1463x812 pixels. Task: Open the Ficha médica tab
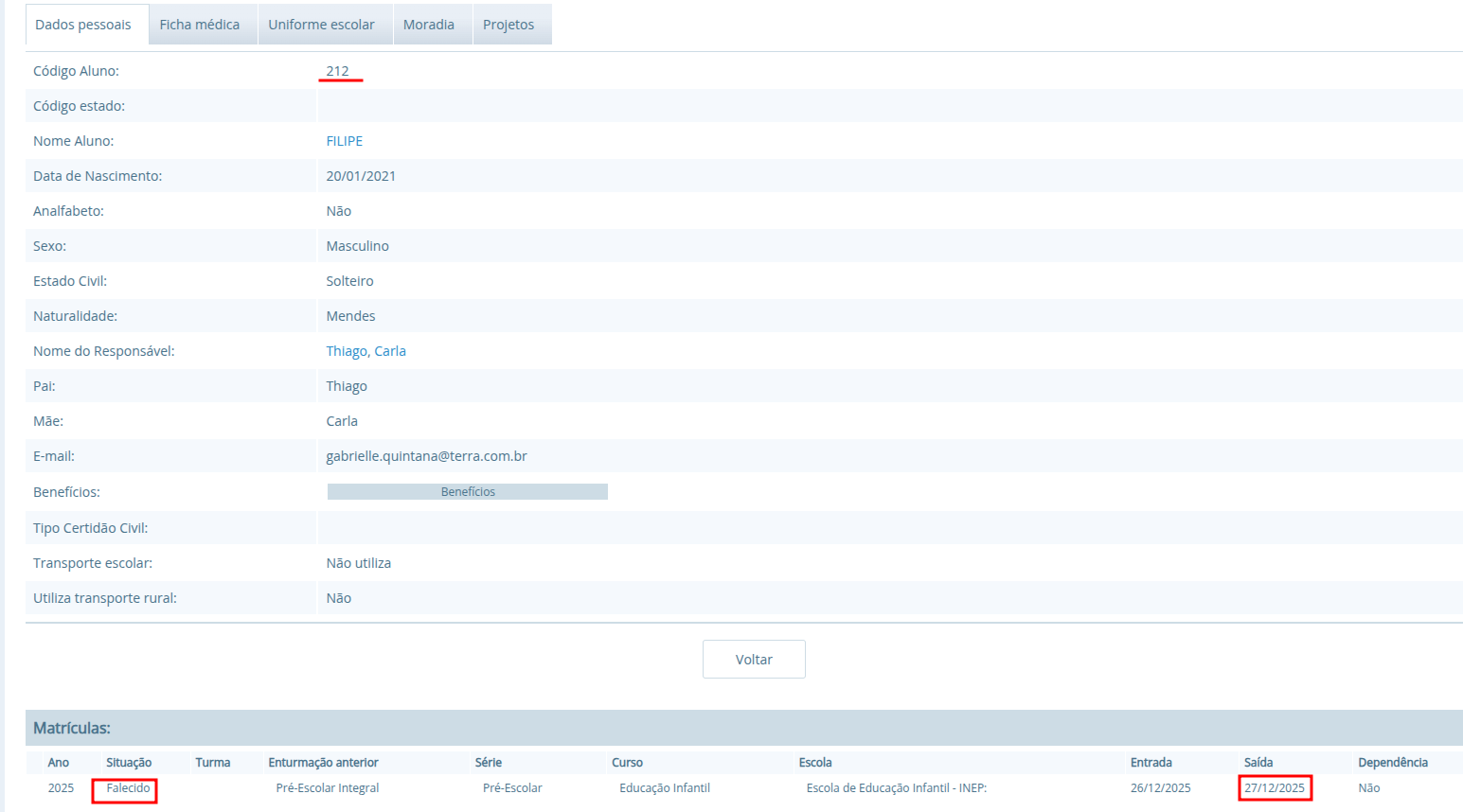coord(199,25)
